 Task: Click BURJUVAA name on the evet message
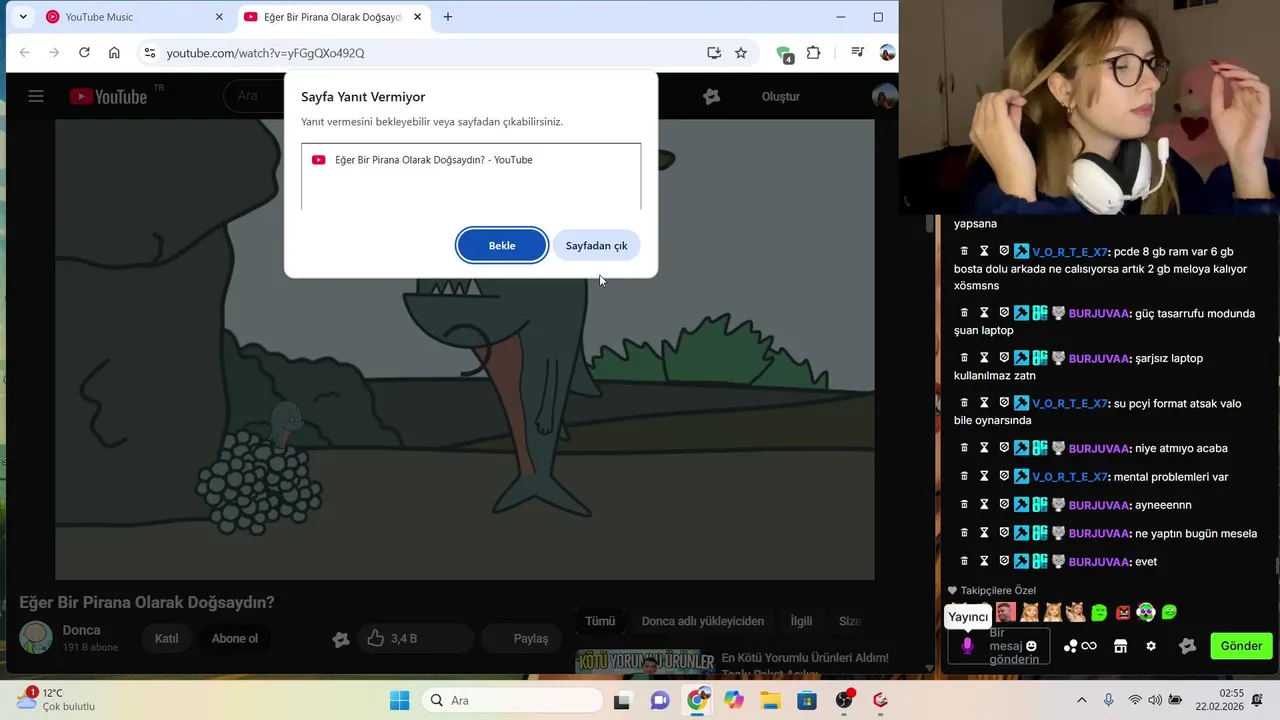(x=1099, y=561)
